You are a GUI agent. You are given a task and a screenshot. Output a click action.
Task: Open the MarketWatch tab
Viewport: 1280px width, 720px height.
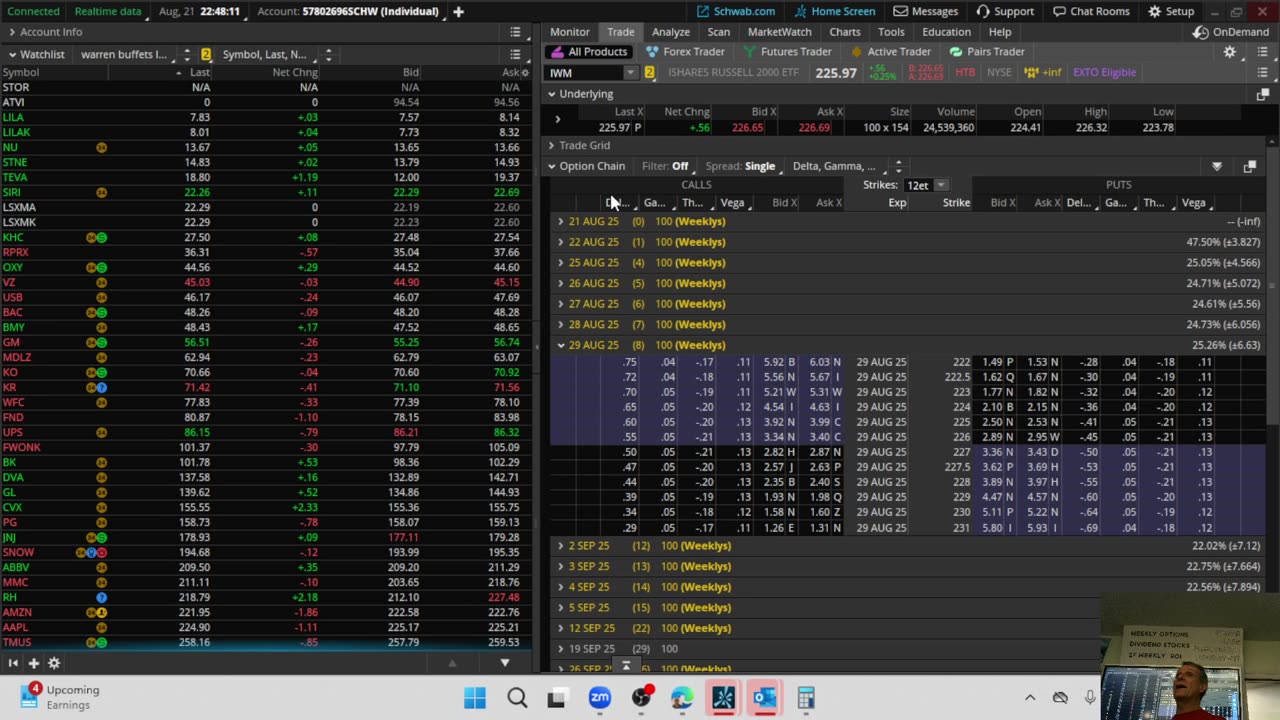780,32
